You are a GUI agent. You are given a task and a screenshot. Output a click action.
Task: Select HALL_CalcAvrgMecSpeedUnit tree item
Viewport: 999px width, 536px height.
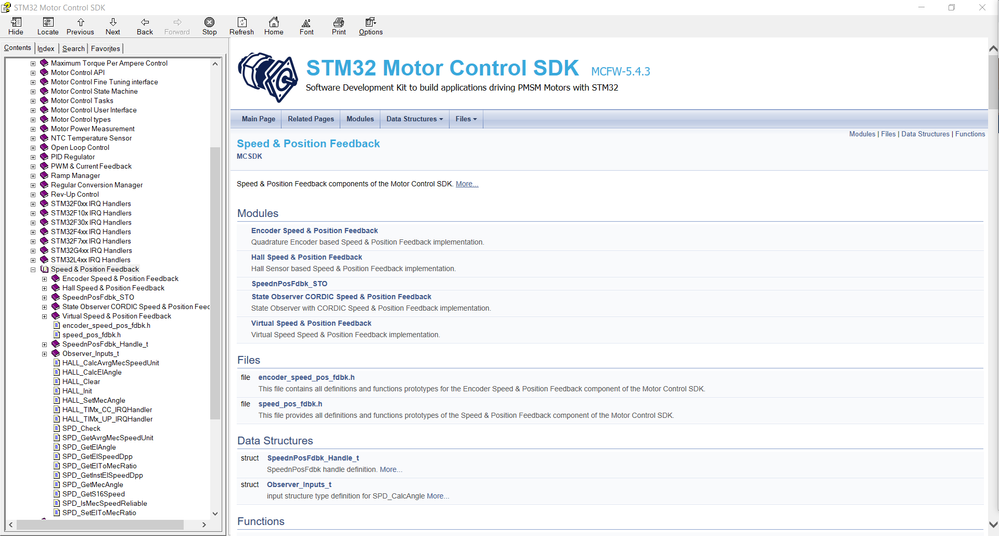point(110,363)
